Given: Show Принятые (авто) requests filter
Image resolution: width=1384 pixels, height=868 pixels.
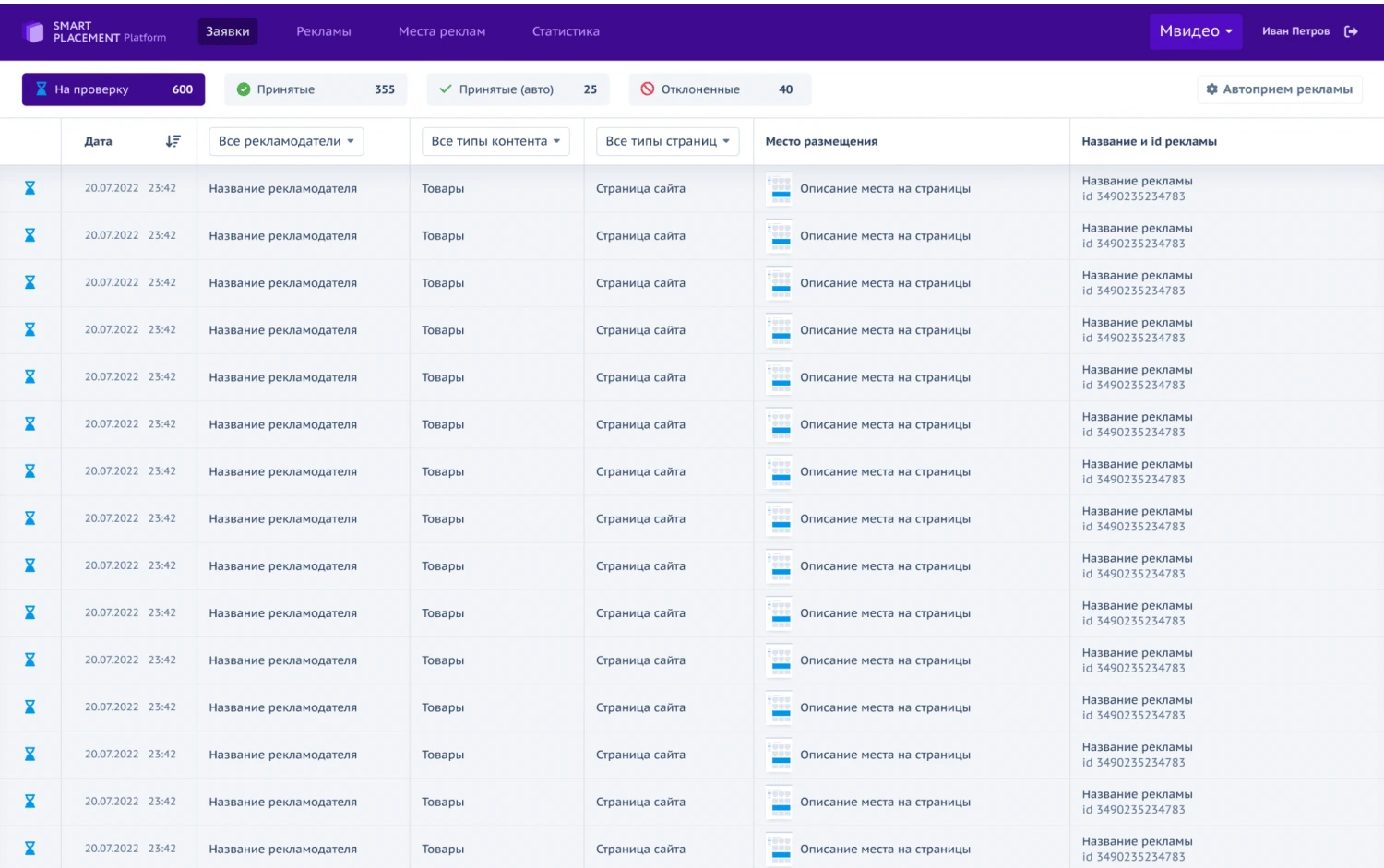Looking at the screenshot, I should pos(518,89).
